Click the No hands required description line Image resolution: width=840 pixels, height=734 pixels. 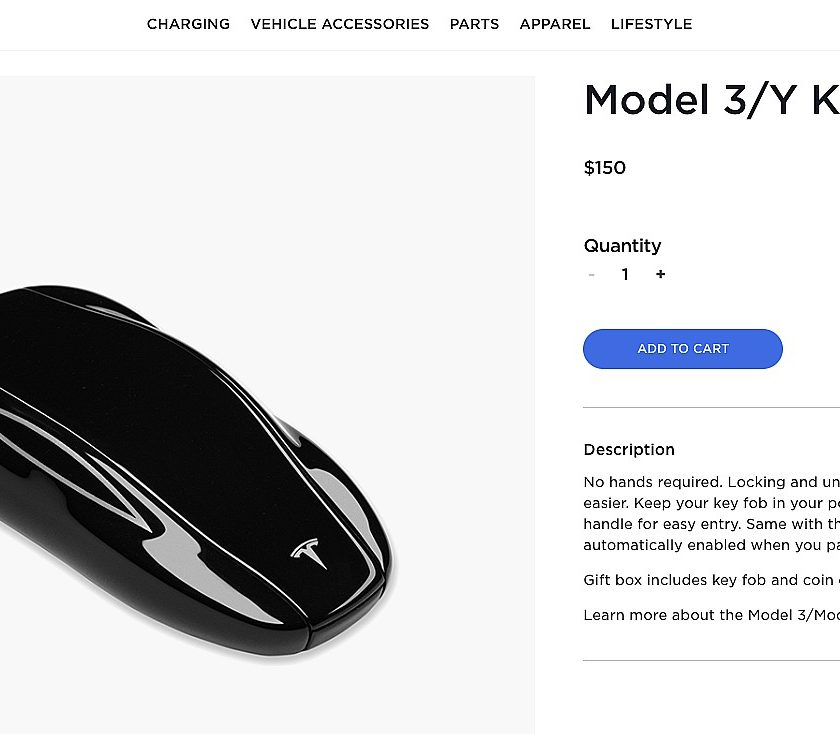[711, 482]
